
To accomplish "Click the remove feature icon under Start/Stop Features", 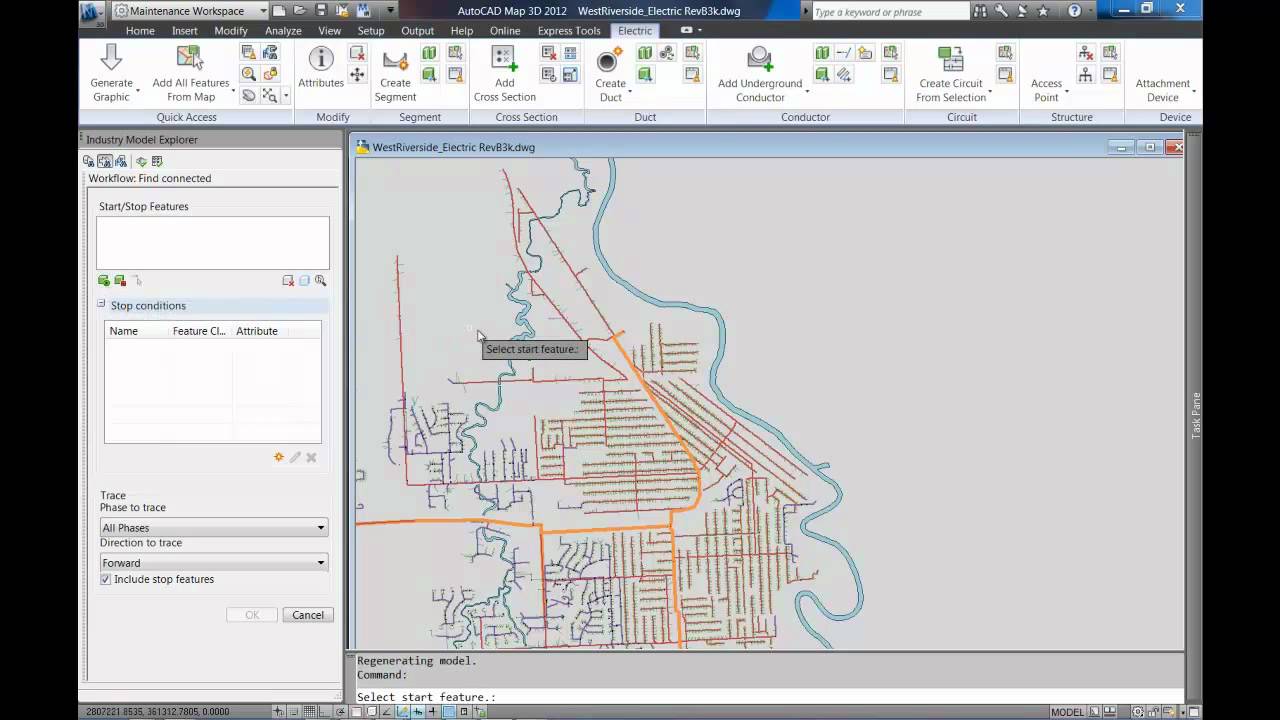I will pyautogui.click(x=288, y=281).
